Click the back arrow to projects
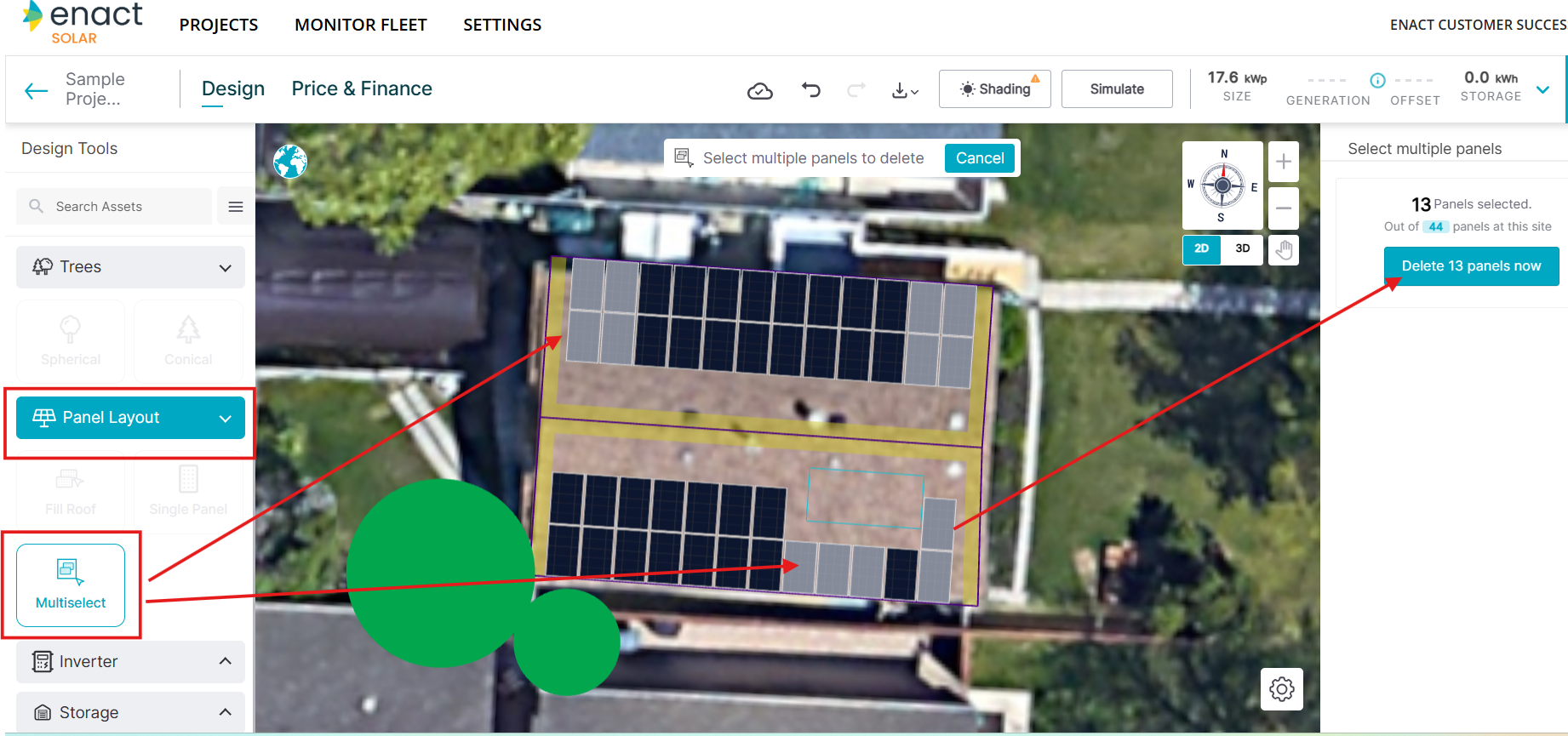This screenshot has width=1568, height=736. (x=36, y=91)
